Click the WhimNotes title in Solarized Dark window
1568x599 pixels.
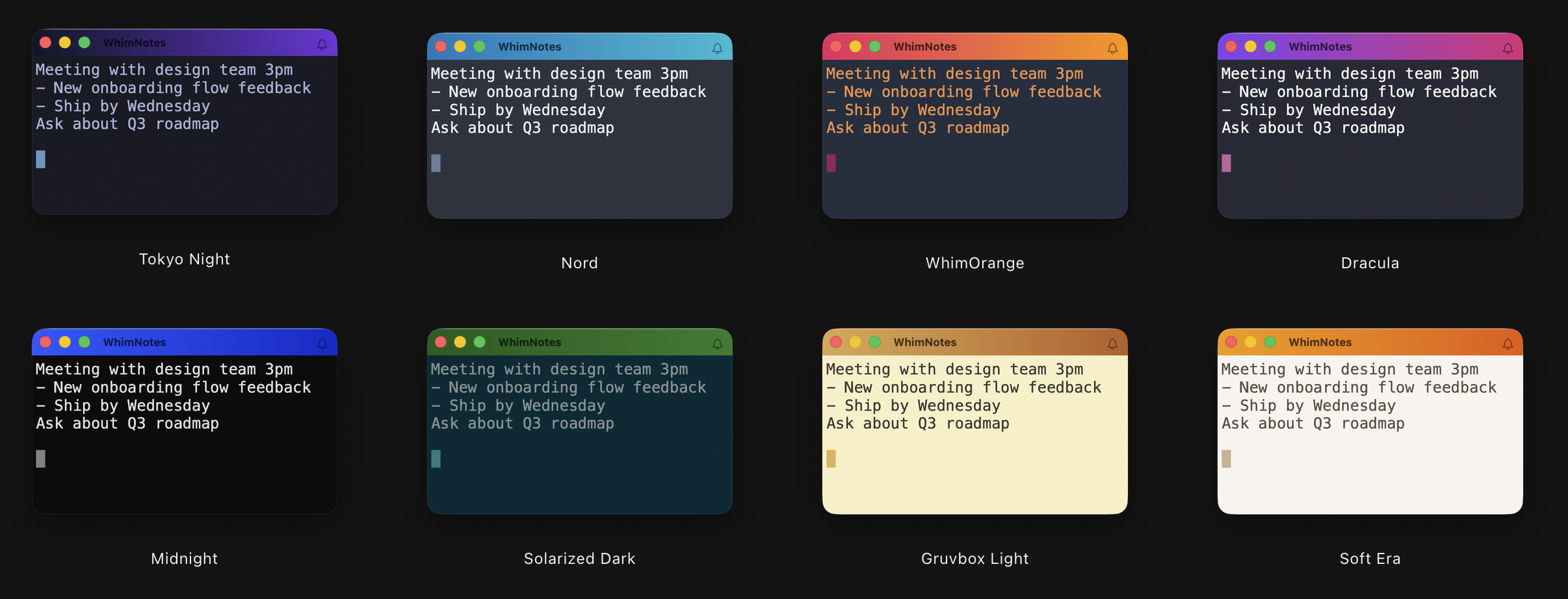tap(530, 342)
